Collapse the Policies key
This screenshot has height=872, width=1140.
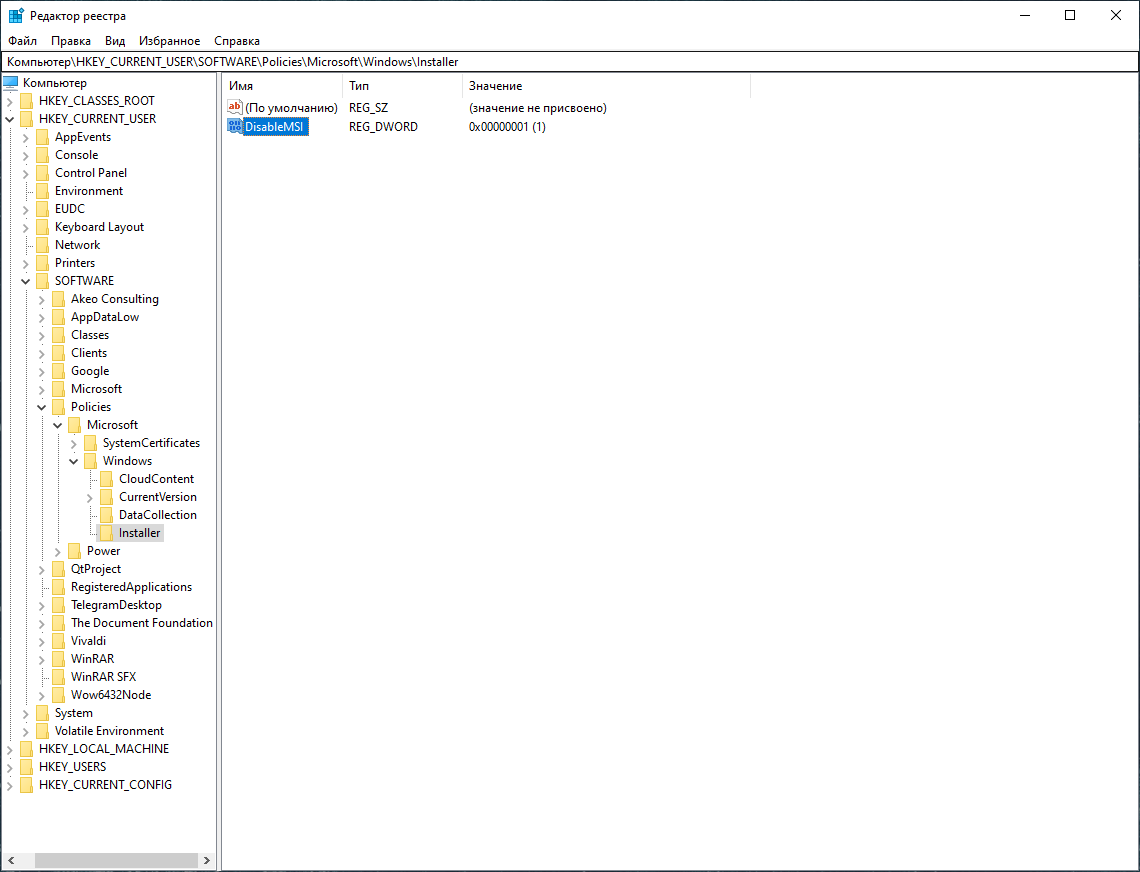41,407
